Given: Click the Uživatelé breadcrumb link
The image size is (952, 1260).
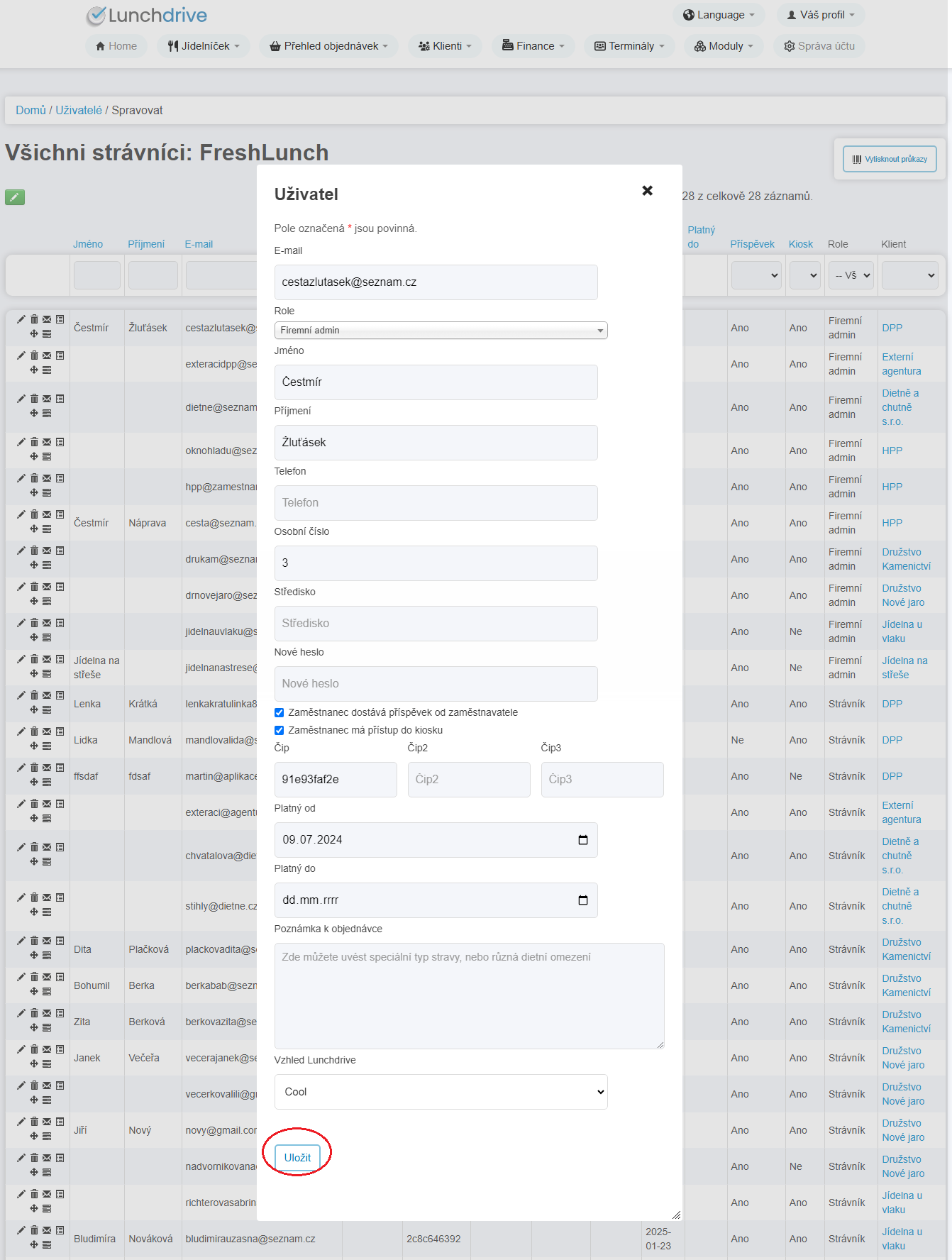Looking at the screenshot, I should click(79, 111).
